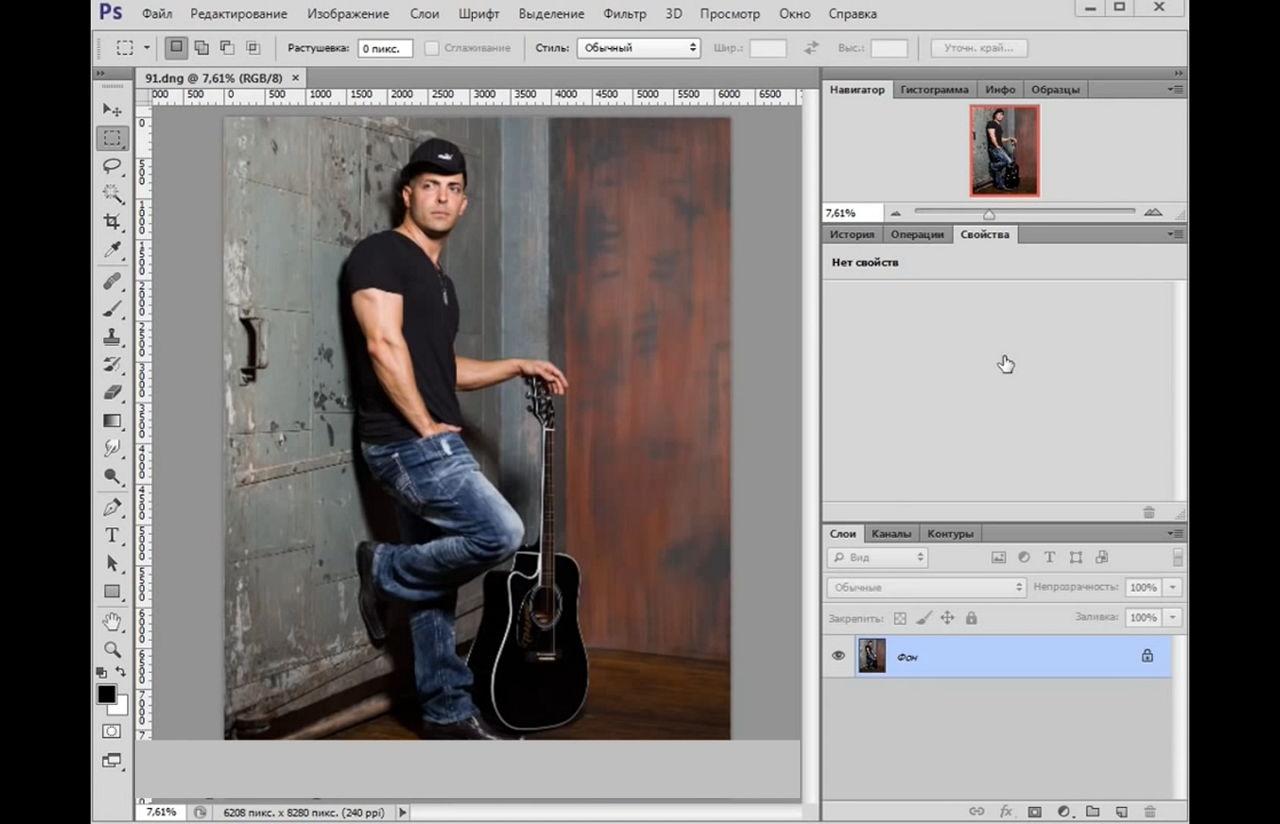Toggle Quick Mask mode
Viewport: 1280px width, 824px height.
tap(112, 732)
